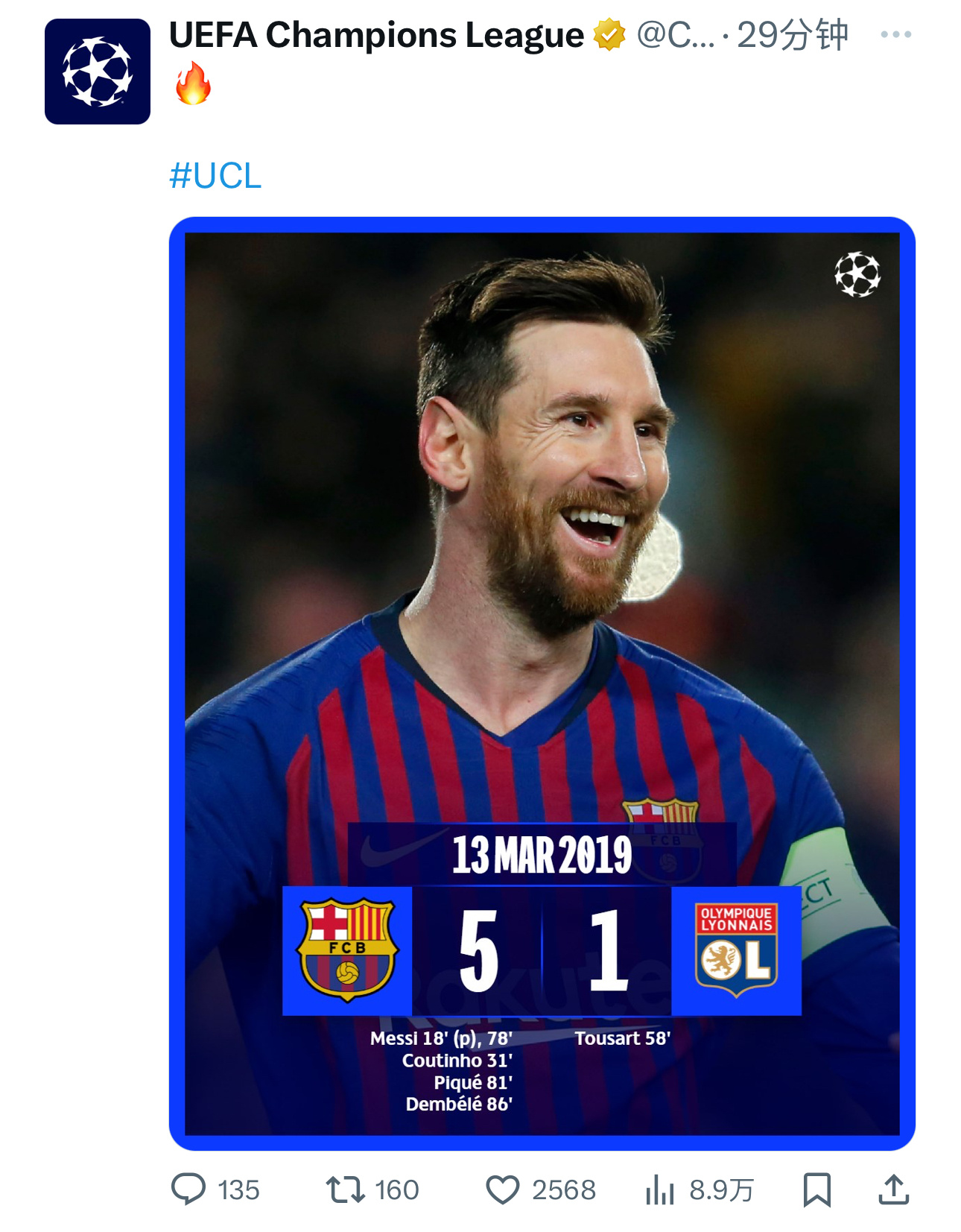Open the truncated @C... handle

pos(675,35)
